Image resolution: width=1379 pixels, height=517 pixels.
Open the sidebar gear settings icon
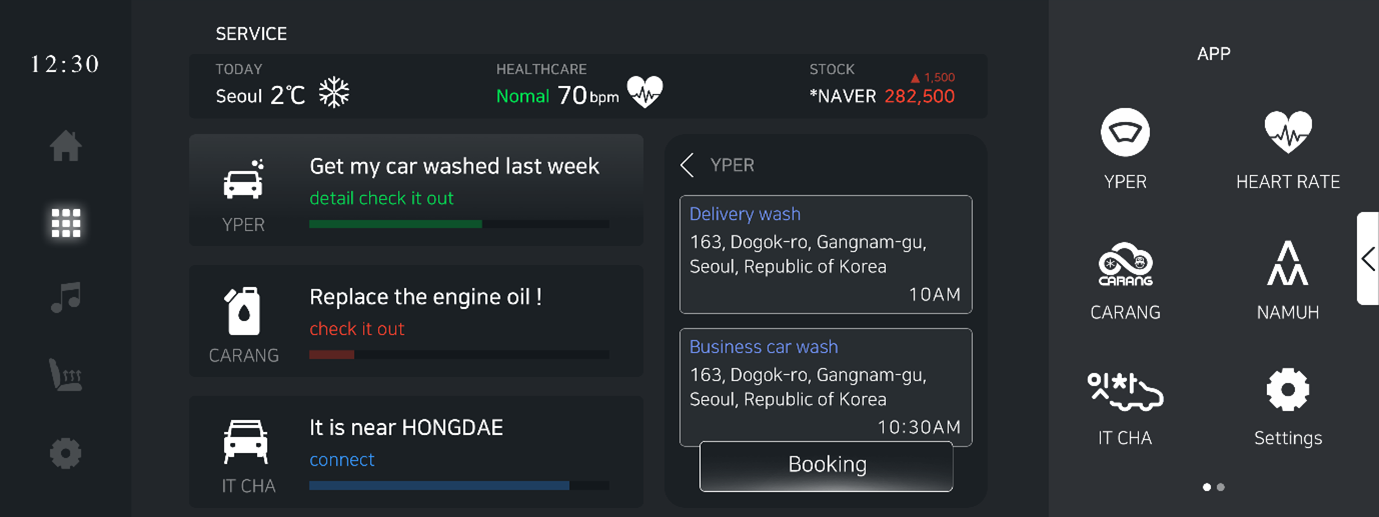(x=66, y=453)
